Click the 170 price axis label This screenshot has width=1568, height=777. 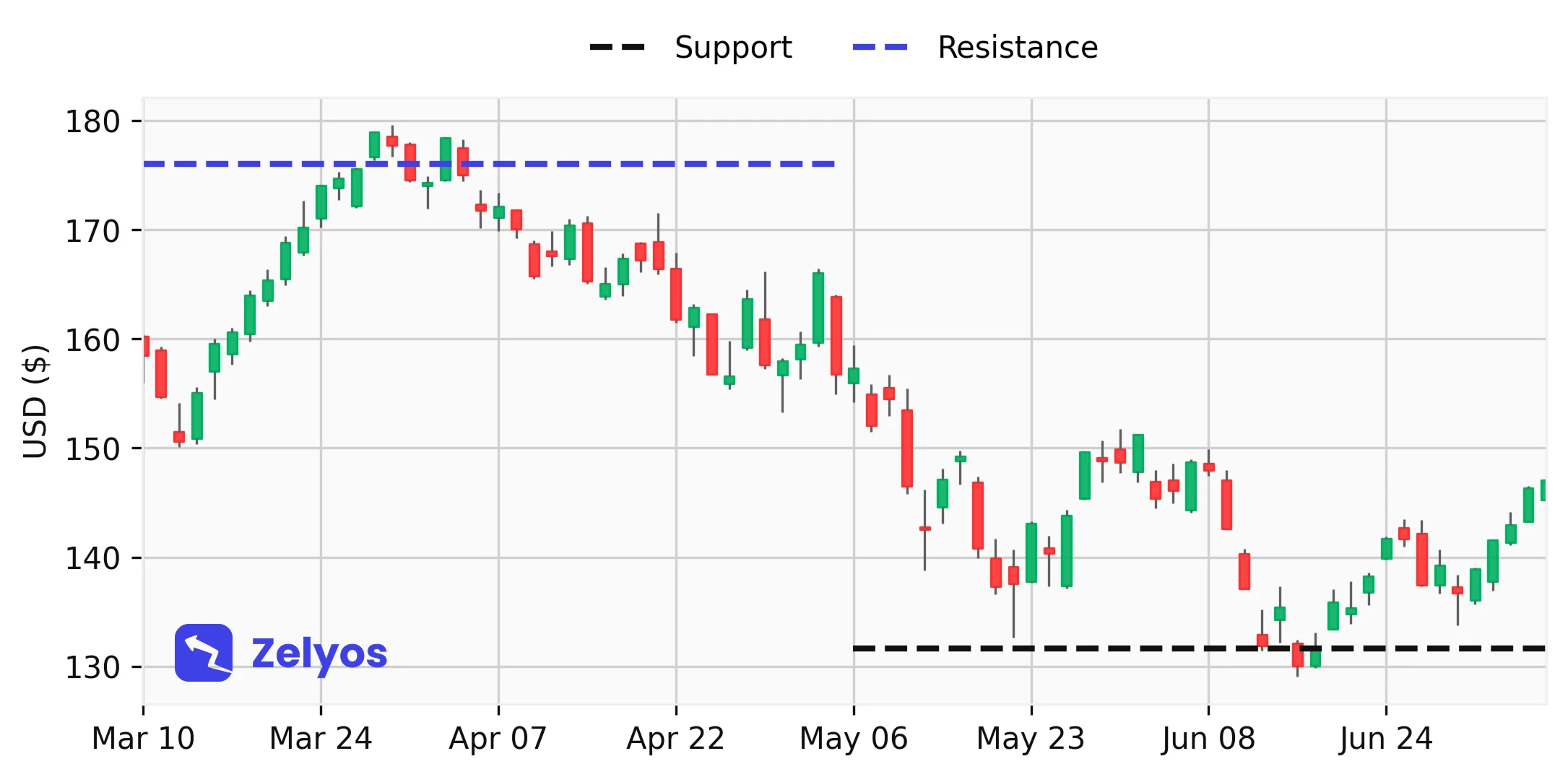coord(92,232)
